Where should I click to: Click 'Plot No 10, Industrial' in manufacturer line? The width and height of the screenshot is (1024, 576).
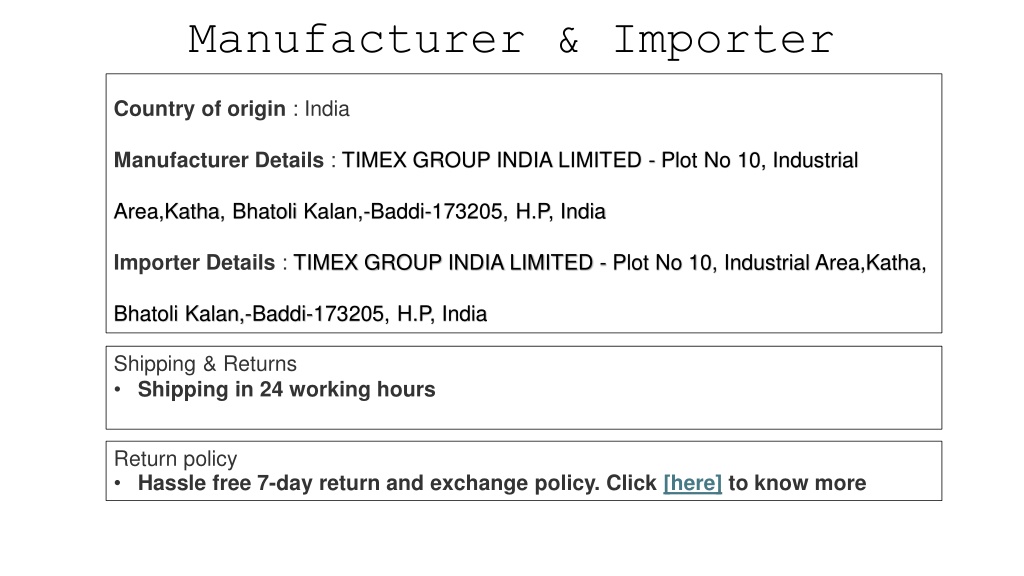click(760, 160)
